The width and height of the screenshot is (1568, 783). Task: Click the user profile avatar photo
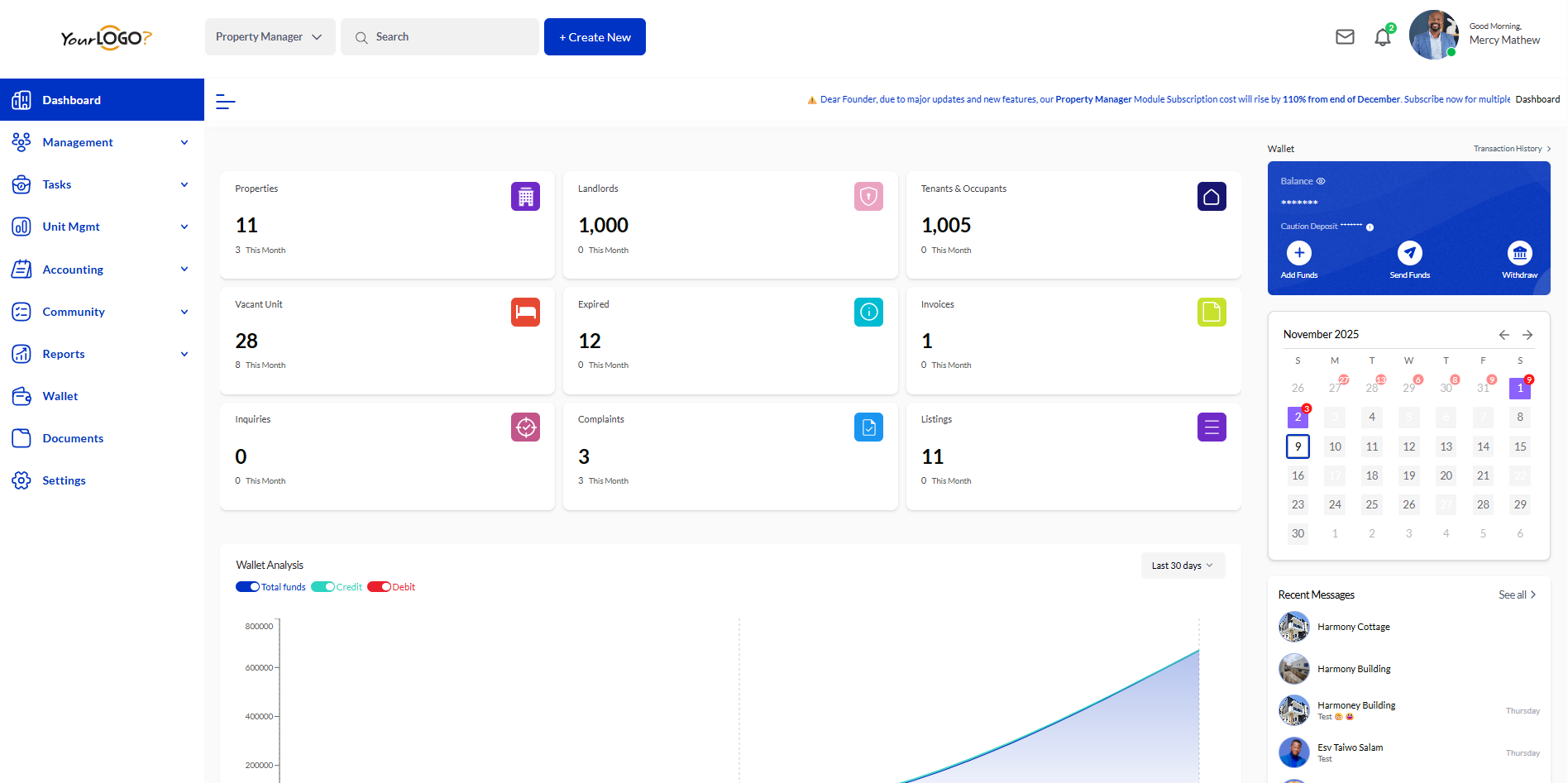[x=1434, y=35]
